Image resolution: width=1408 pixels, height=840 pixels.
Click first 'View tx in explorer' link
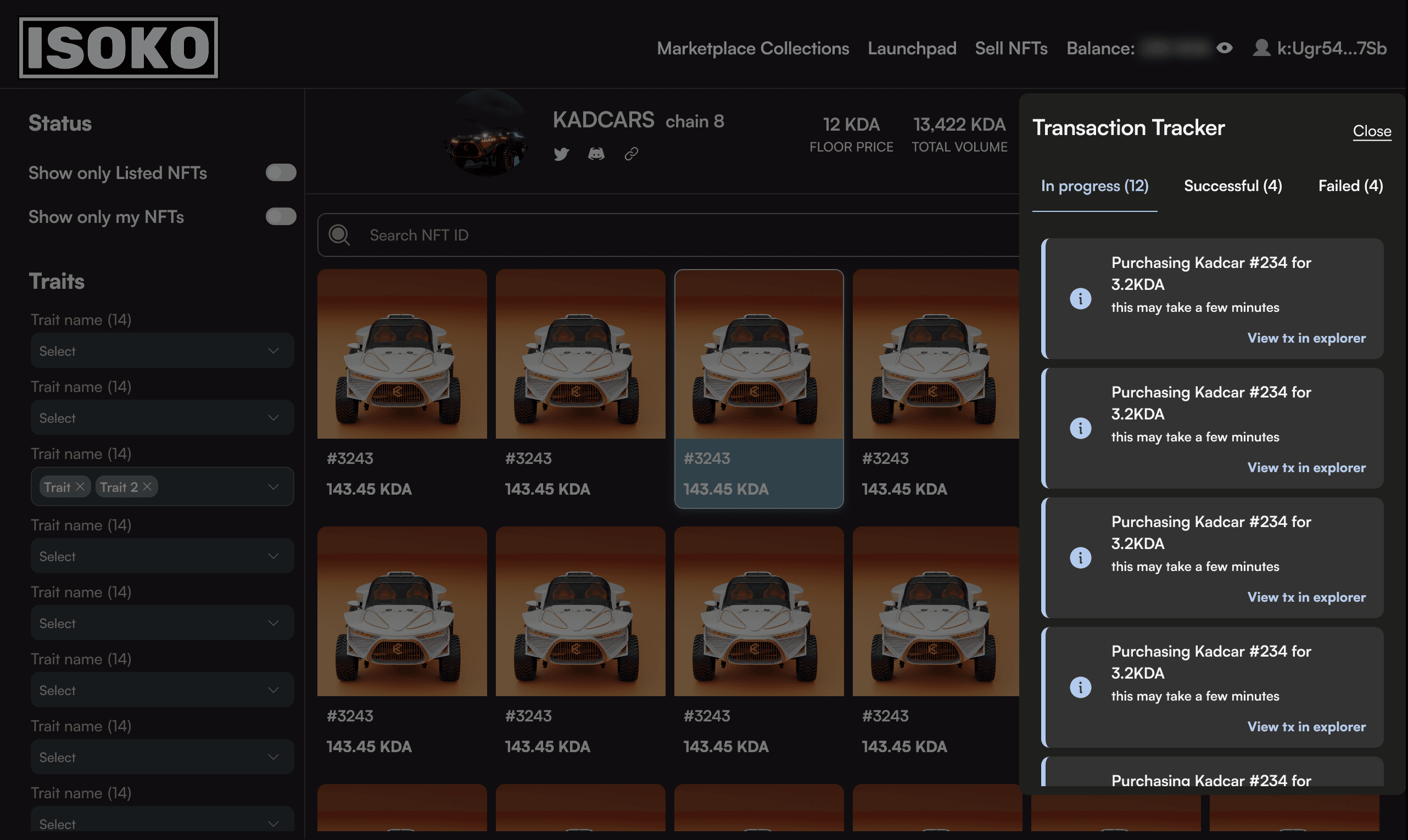click(1306, 338)
